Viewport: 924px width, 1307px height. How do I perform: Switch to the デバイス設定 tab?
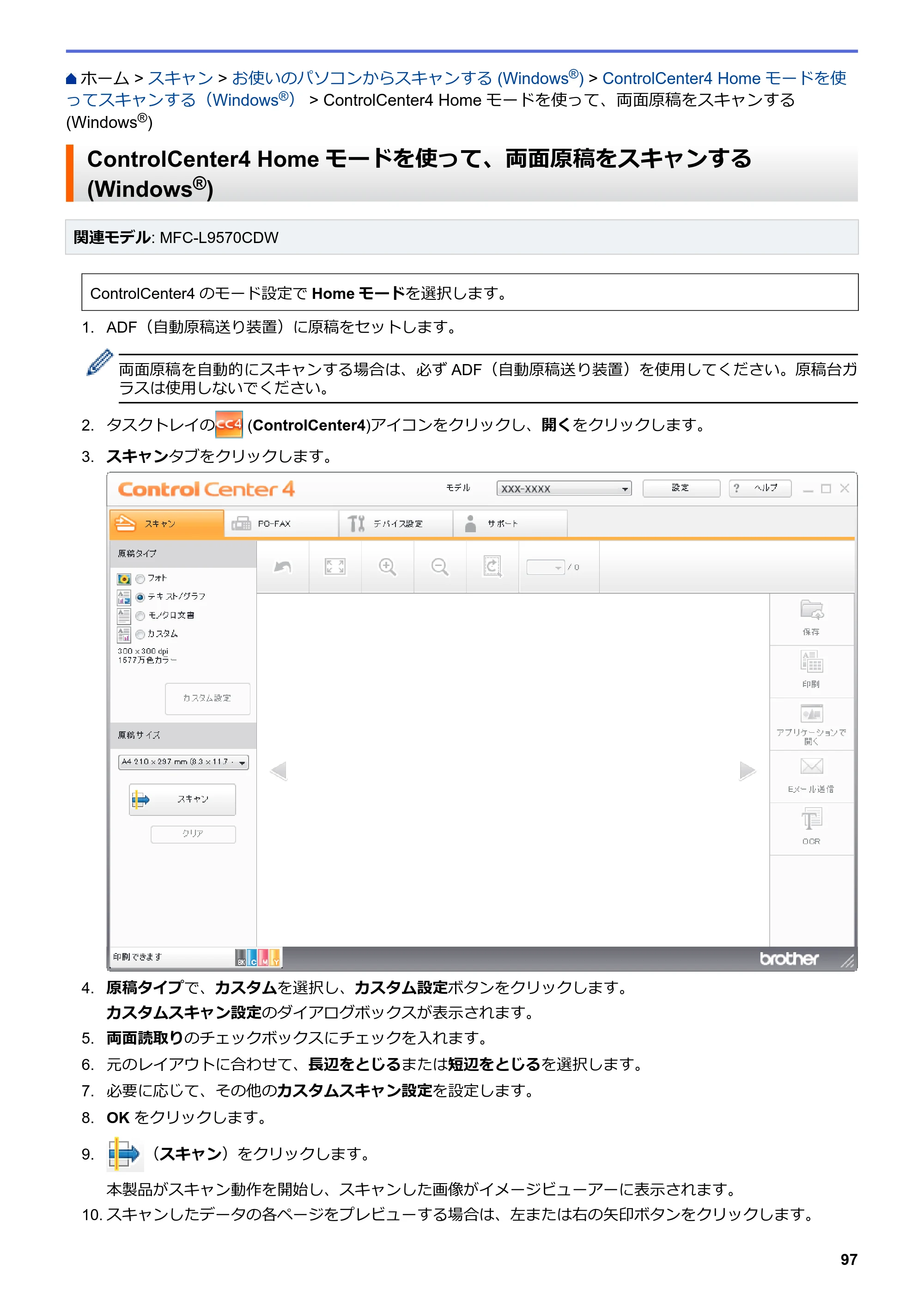pyautogui.click(x=395, y=523)
